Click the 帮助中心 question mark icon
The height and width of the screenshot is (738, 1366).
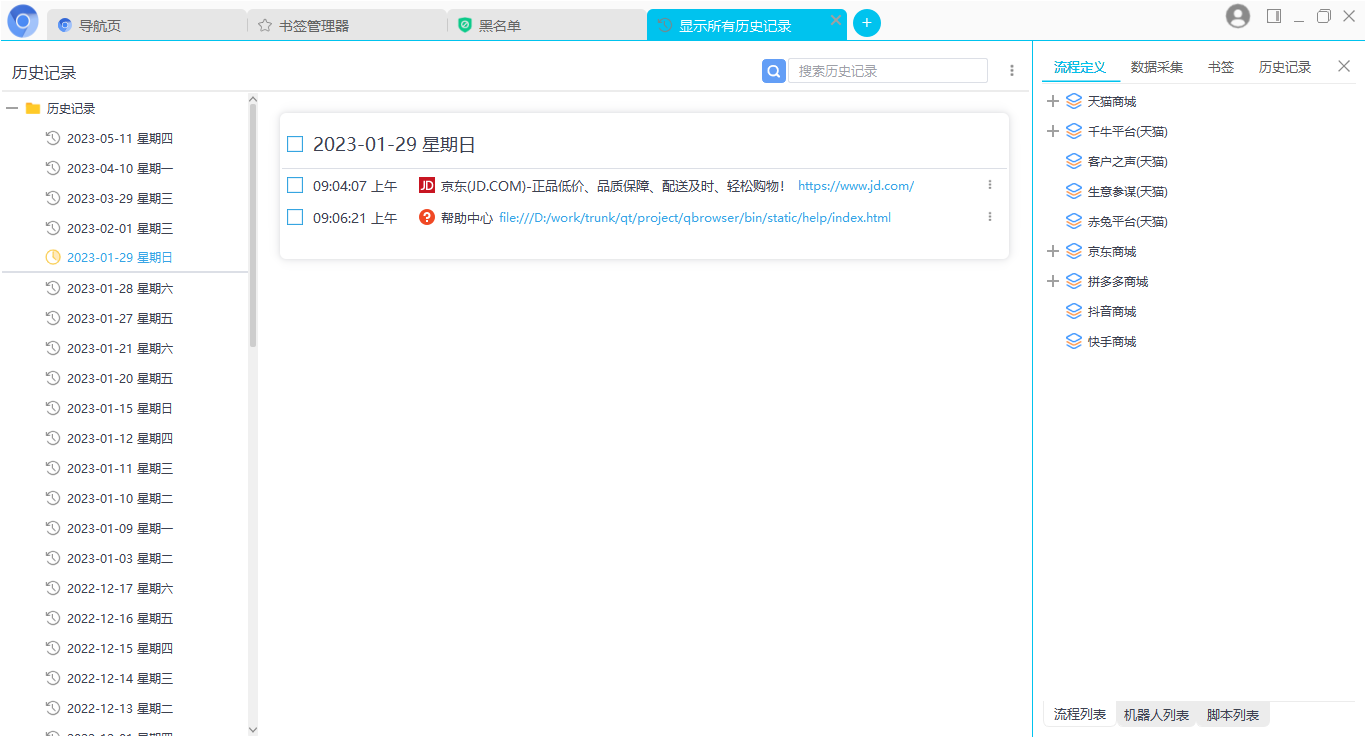click(427, 217)
